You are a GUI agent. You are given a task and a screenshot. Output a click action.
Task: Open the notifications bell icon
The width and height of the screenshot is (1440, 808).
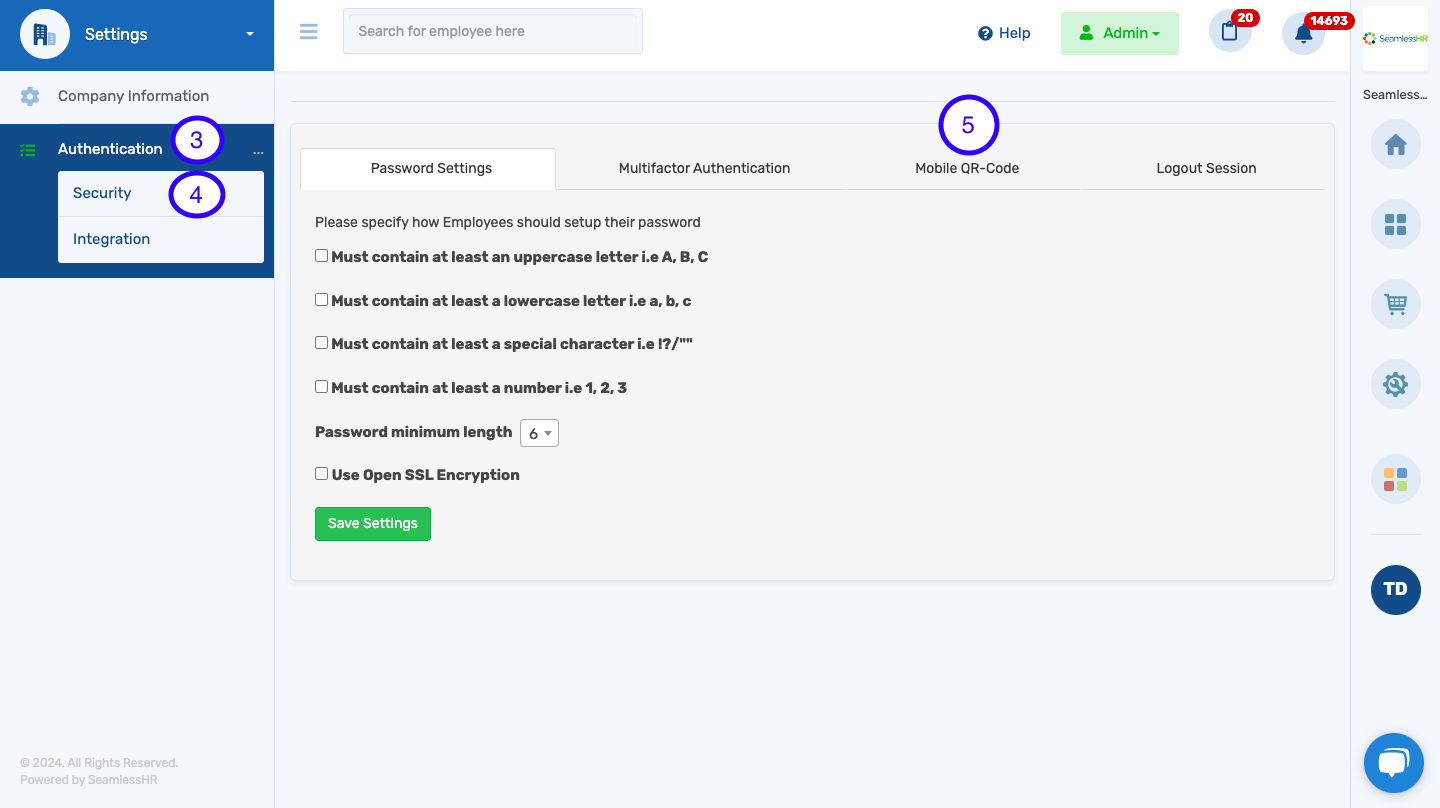[1303, 34]
